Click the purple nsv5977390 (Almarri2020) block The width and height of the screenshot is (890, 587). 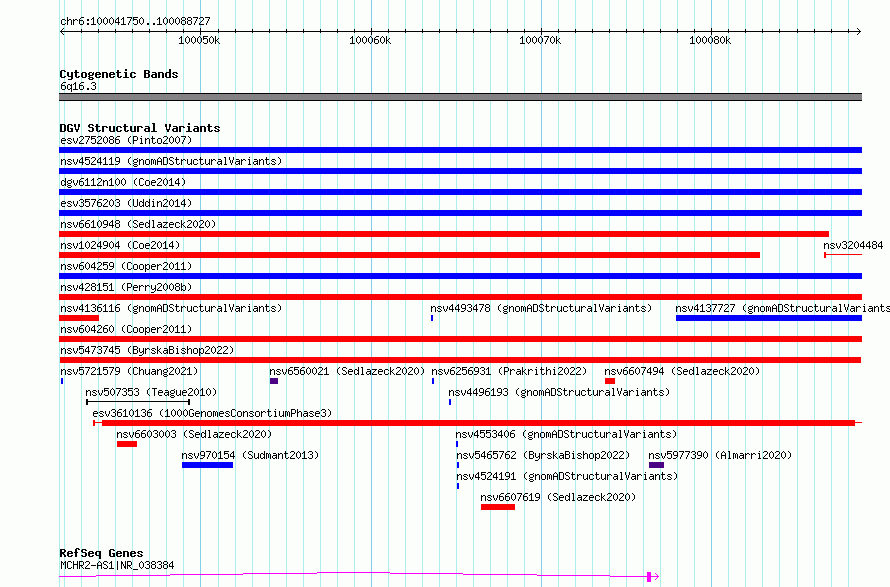click(x=656, y=465)
